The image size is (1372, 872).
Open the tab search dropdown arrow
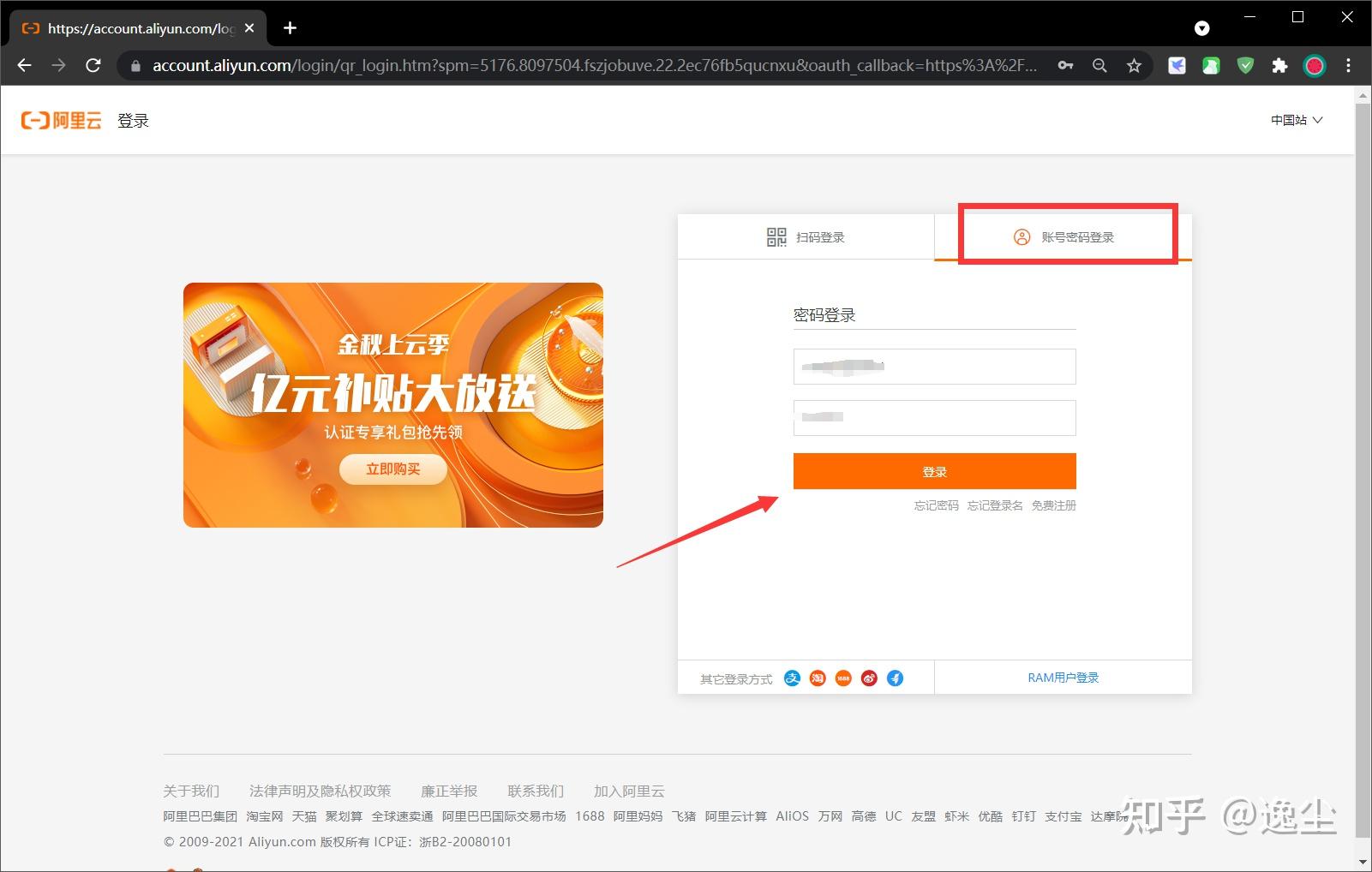1202,28
